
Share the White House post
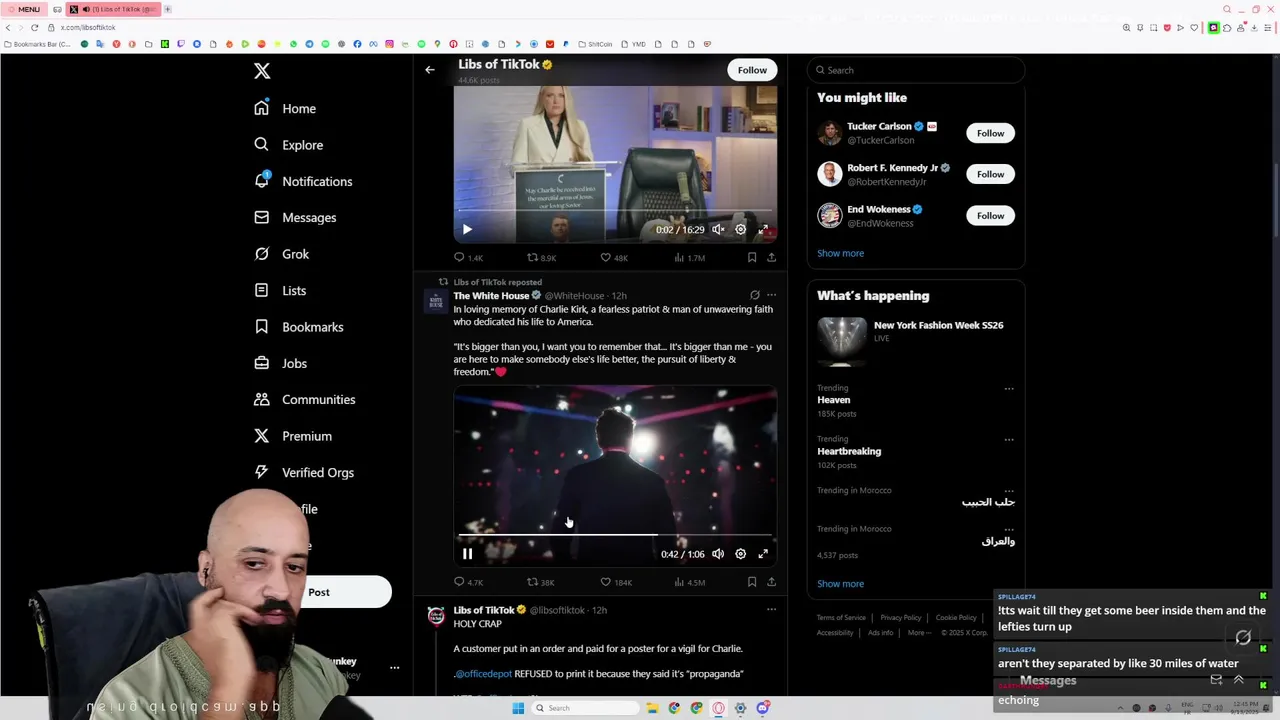pyautogui.click(x=771, y=582)
